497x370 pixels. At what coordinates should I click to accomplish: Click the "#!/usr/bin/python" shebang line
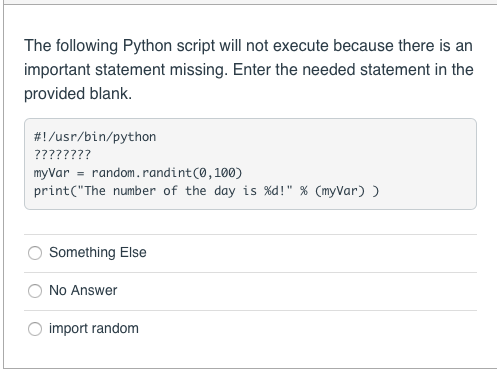[x=95, y=137]
